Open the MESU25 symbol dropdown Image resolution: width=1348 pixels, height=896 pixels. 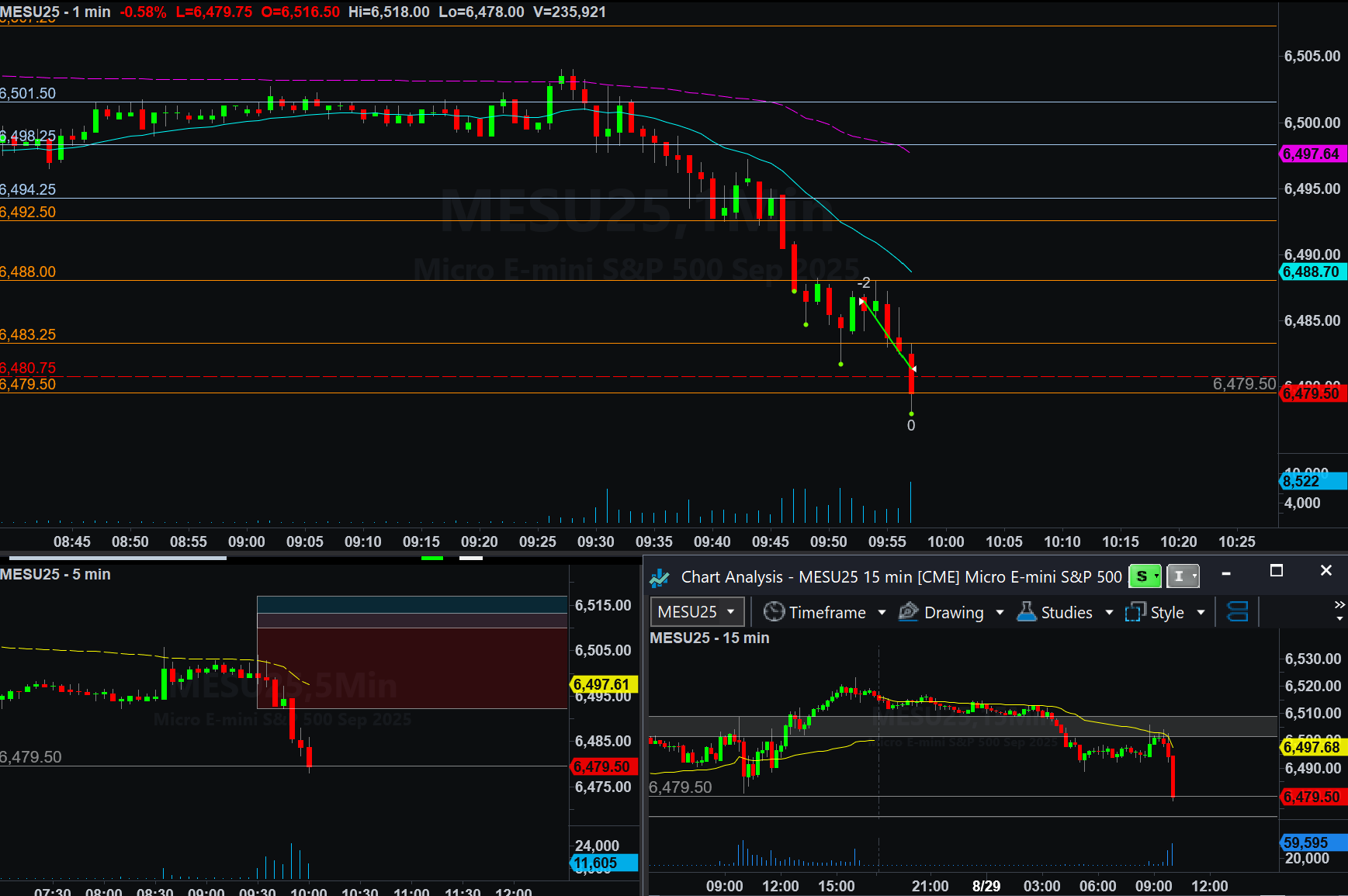(x=730, y=612)
